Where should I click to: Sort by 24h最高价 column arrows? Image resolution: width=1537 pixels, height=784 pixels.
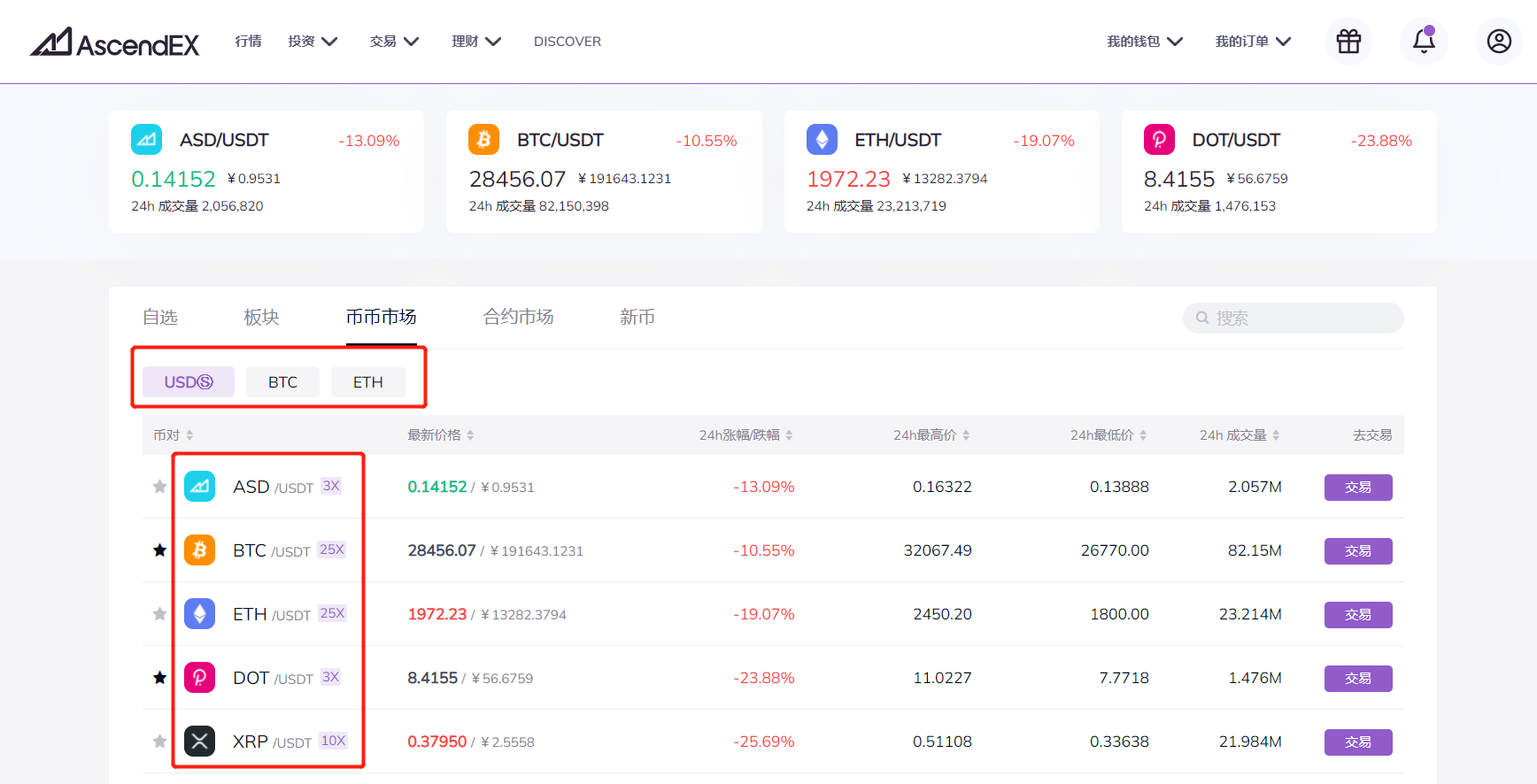pyautogui.click(x=966, y=435)
